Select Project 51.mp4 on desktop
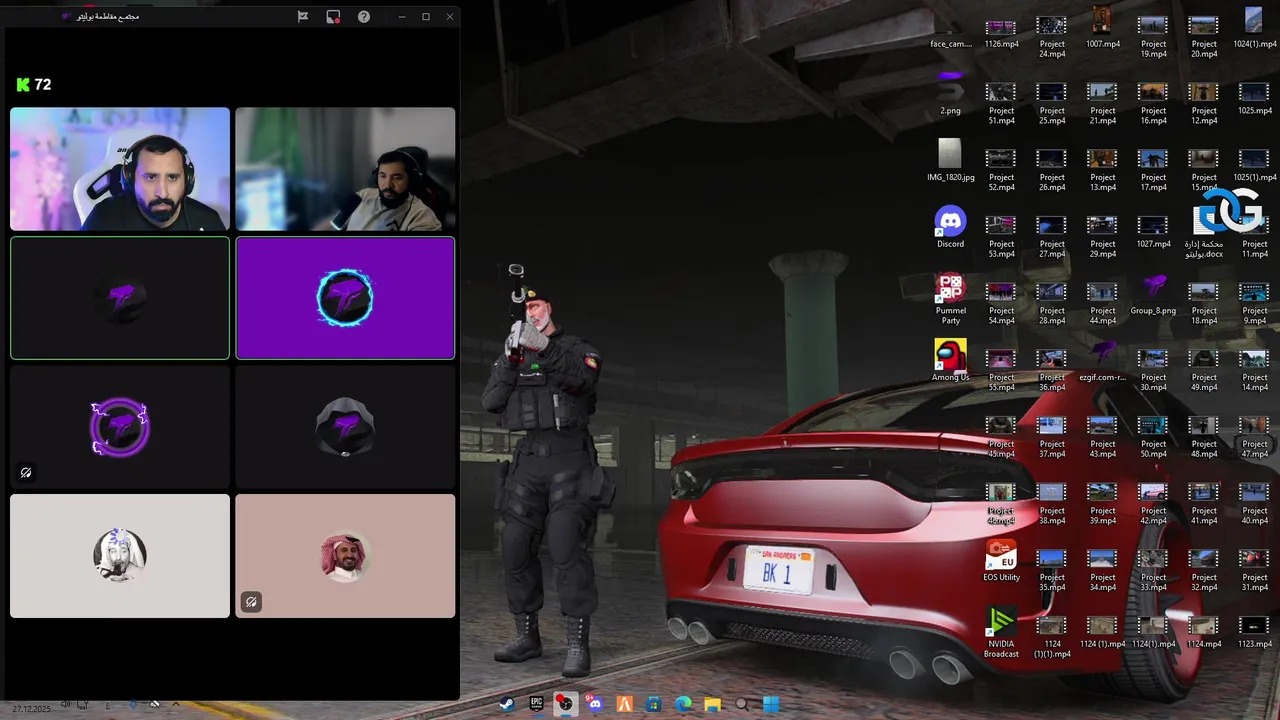 click(x=1001, y=104)
